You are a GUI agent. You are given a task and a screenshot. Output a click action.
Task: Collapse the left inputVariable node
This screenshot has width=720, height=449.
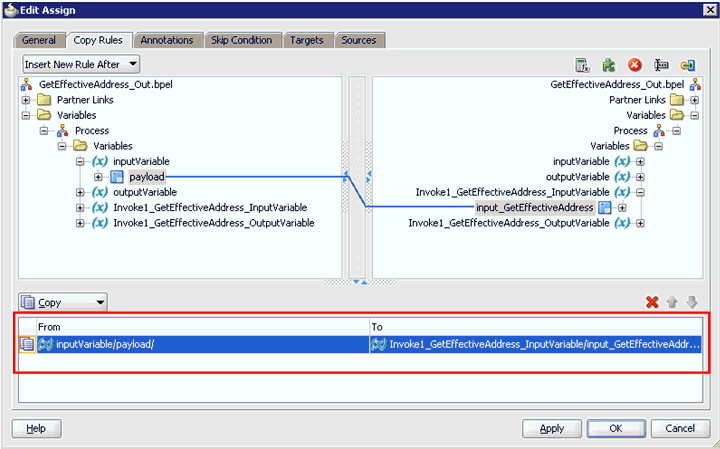click(80, 161)
